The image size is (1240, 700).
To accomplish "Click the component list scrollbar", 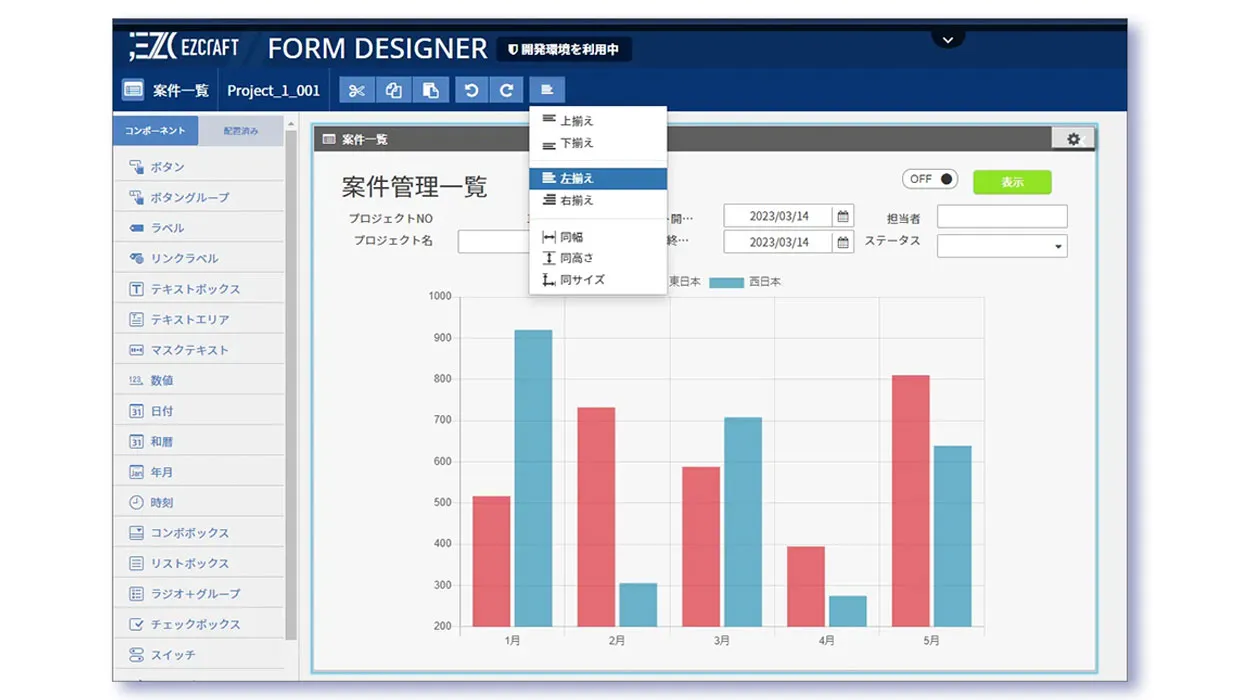I will click(x=291, y=380).
